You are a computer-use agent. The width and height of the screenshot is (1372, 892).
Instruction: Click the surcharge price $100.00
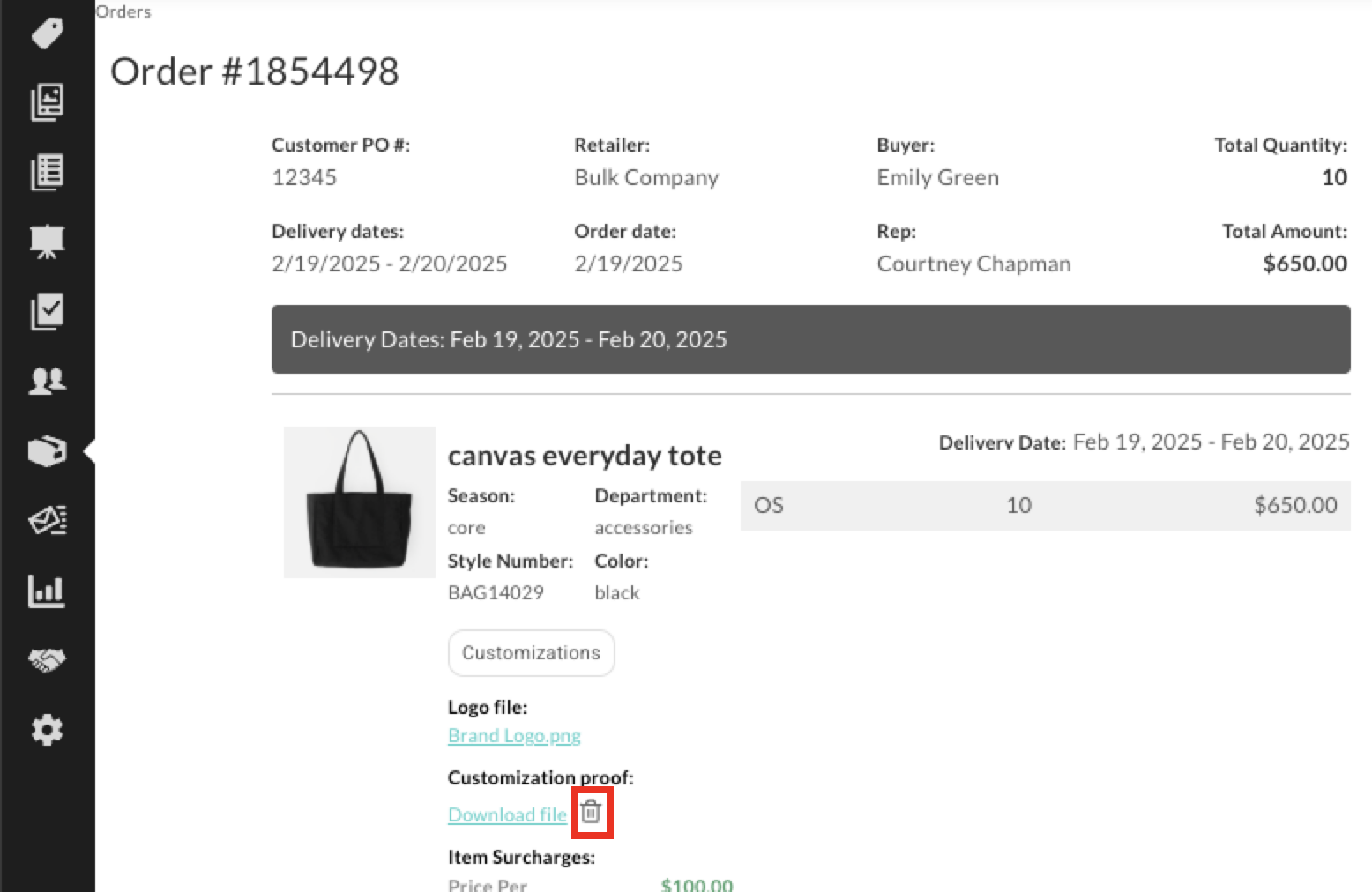click(697, 884)
